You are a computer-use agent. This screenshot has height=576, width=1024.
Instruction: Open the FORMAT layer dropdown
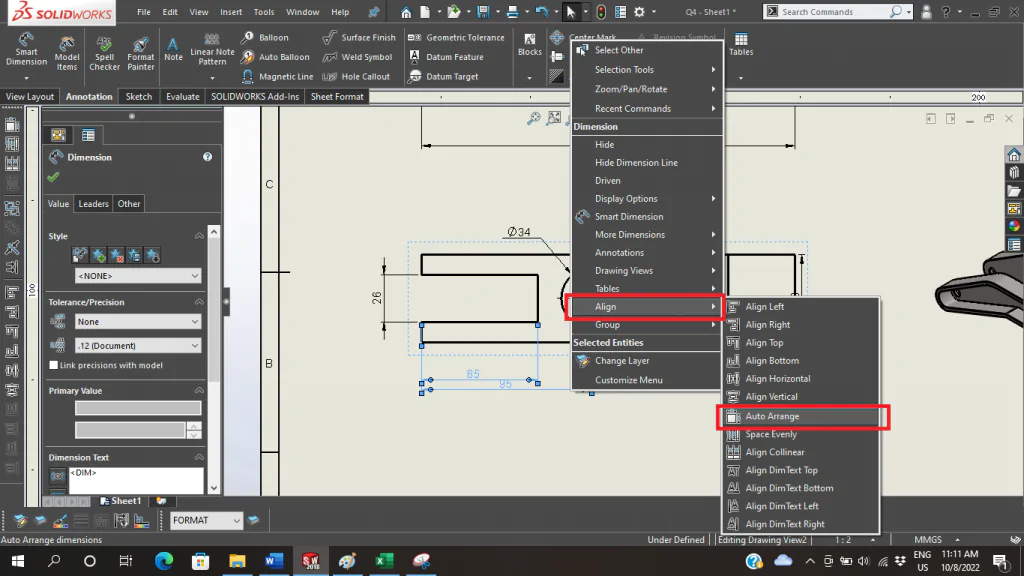[206, 520]
